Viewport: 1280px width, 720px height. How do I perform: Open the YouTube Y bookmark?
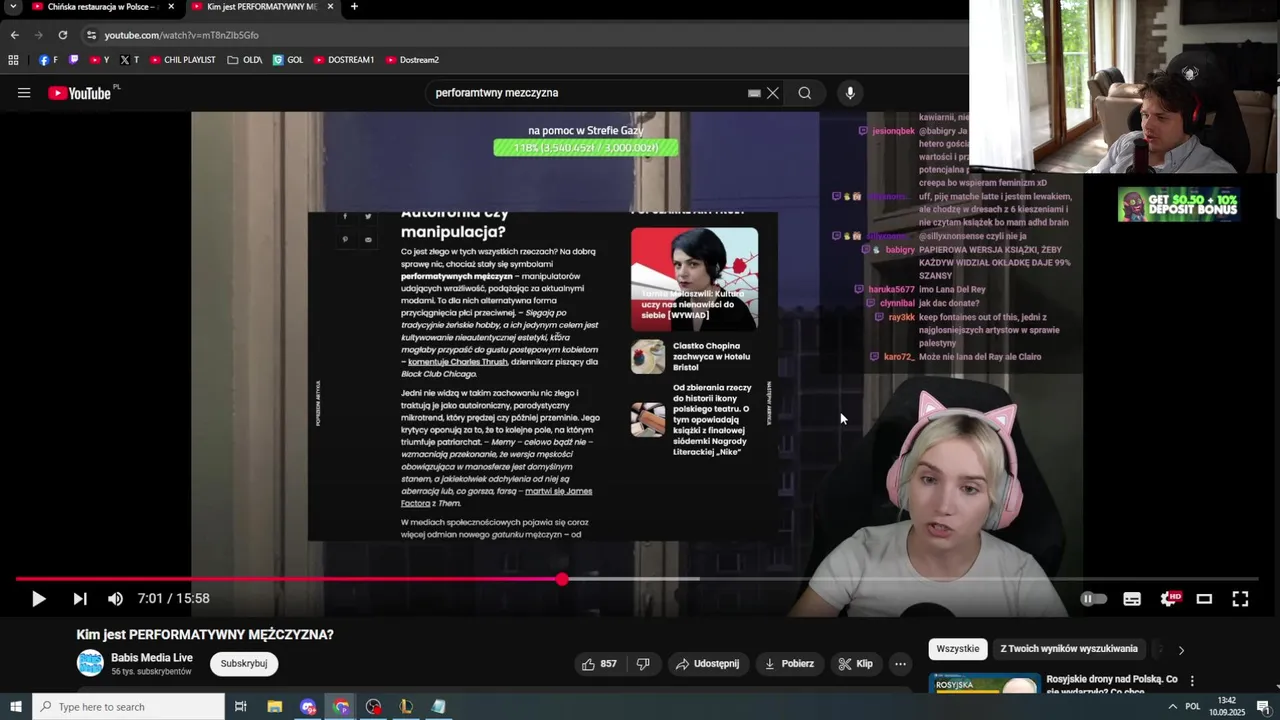coord(100,60)
